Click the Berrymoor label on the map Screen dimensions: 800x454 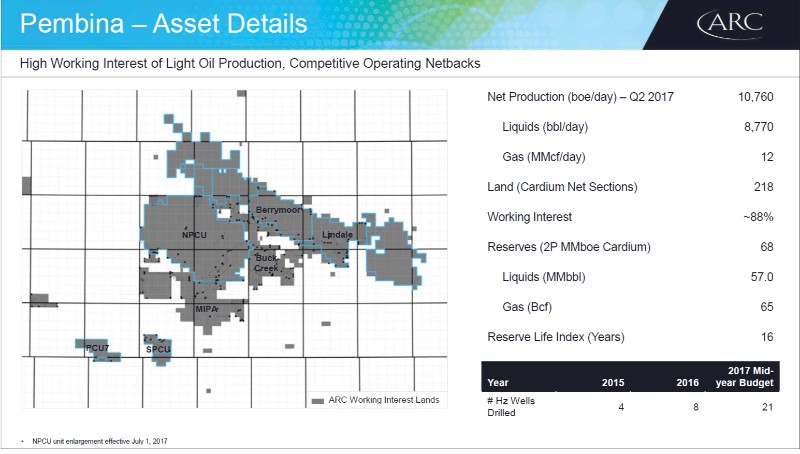click(279, 210)
